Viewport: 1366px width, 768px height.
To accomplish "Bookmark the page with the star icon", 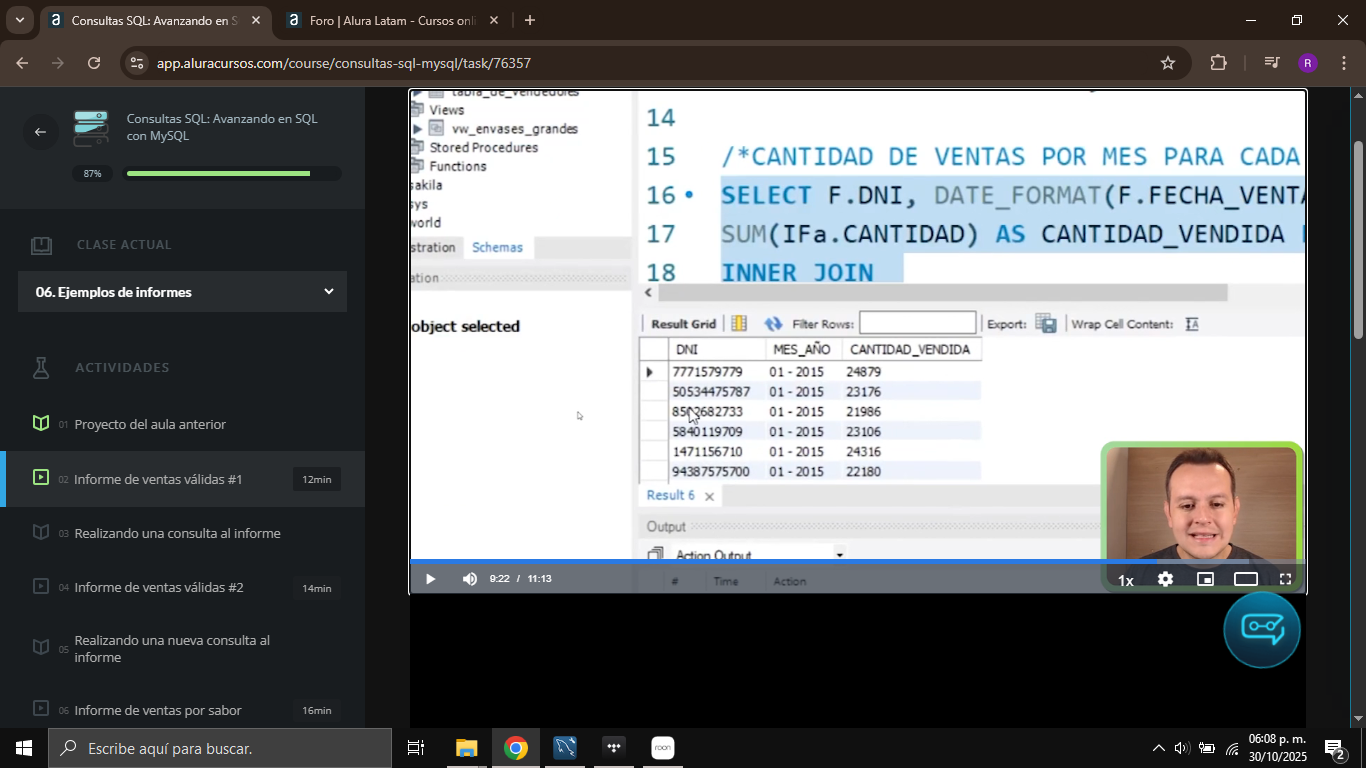I will coord(1167,62).
